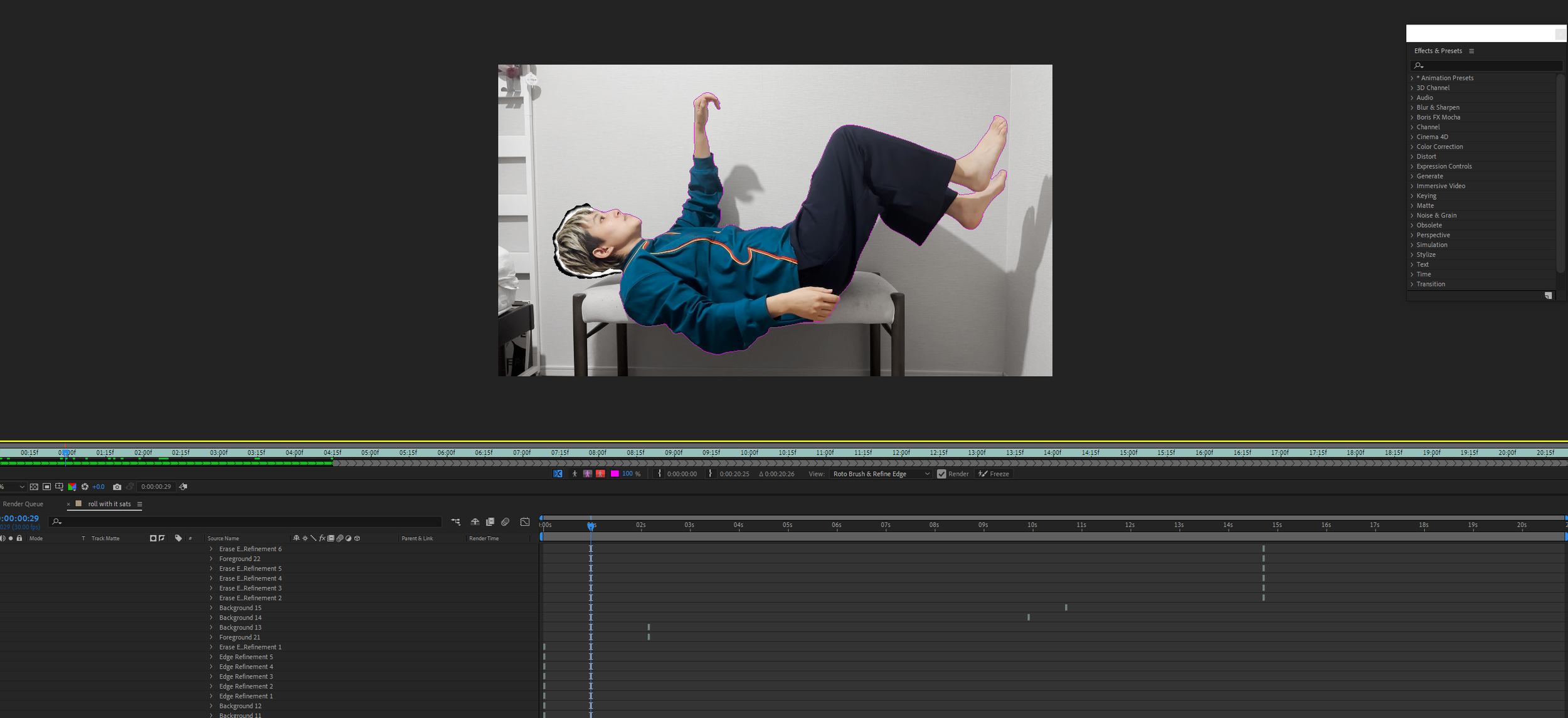Click the Set In point brace icon
Screen dimensions: 1568x718
coord(659,474)
